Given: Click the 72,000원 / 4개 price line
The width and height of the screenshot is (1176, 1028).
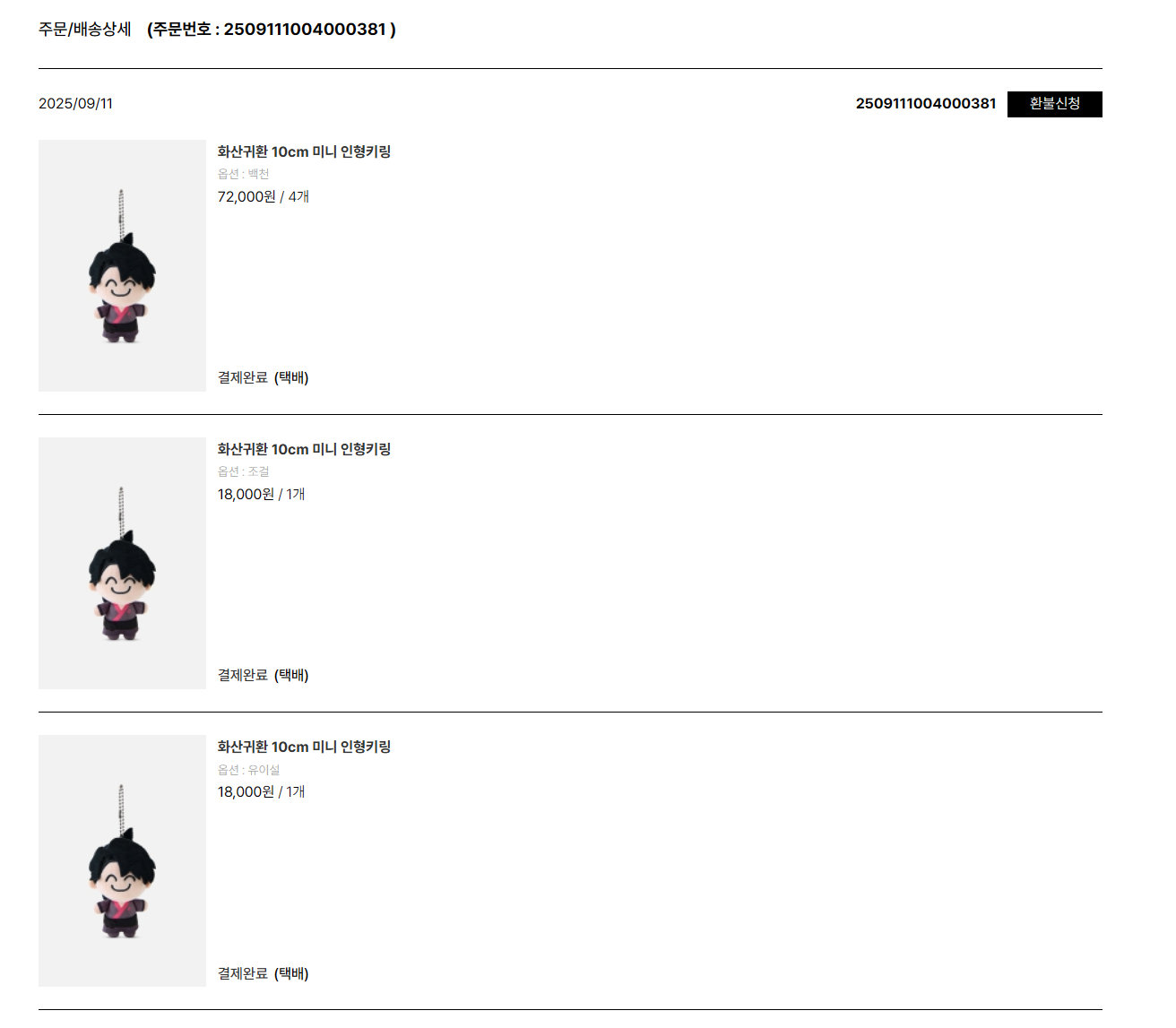Looking at the screenshot, I should coord(263,196).
